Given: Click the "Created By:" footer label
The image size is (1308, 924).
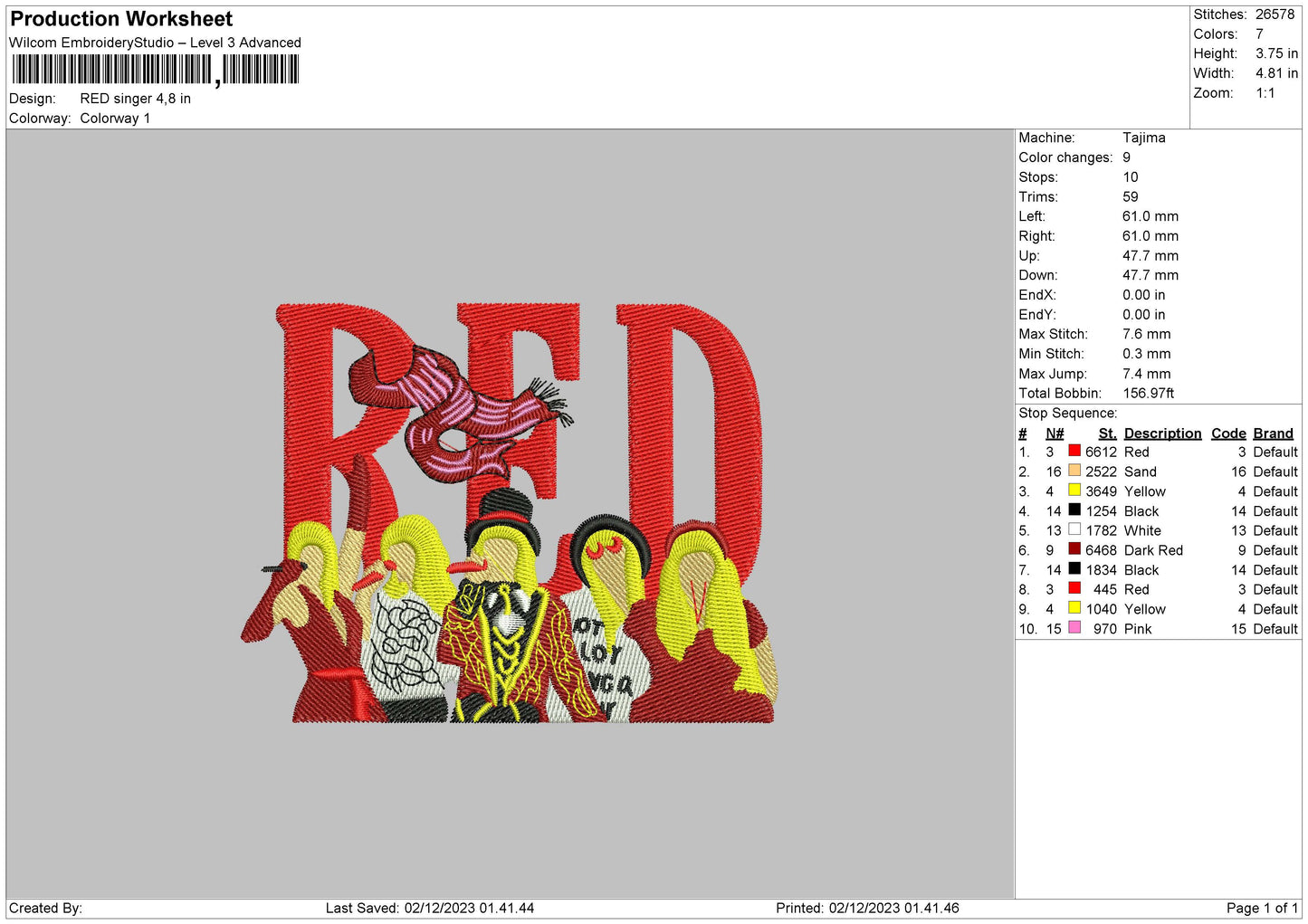Looking at the screenshot, I should tap(45, 909).
